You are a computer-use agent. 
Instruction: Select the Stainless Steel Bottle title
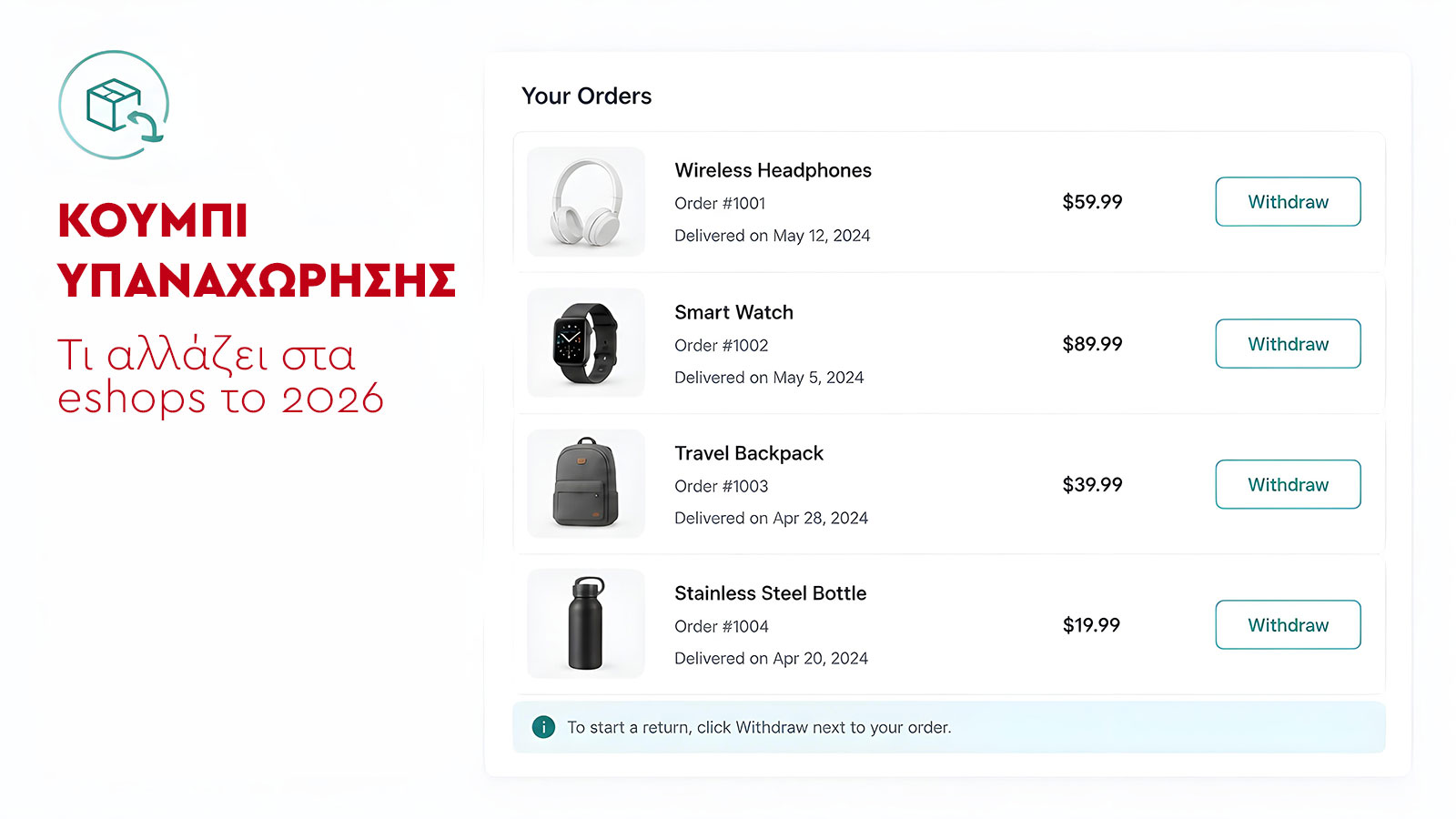(x=770, y=593)
